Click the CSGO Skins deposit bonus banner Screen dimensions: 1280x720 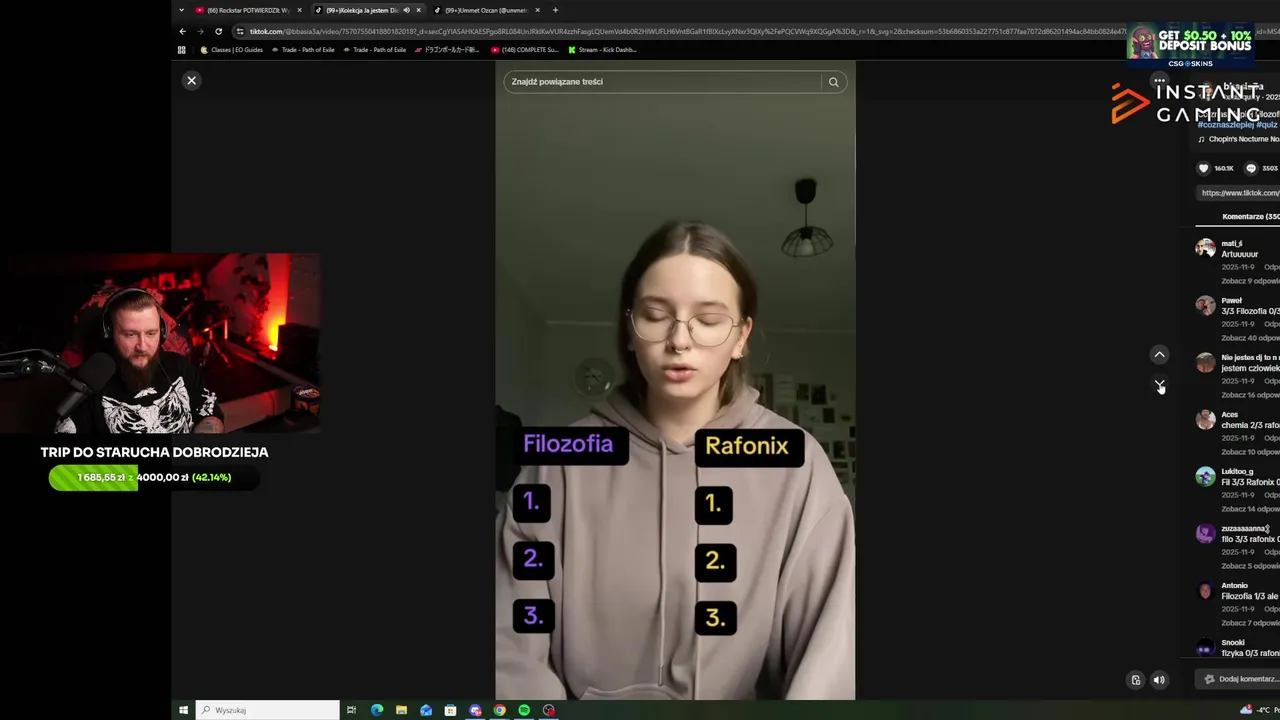tap(1190, 45)
